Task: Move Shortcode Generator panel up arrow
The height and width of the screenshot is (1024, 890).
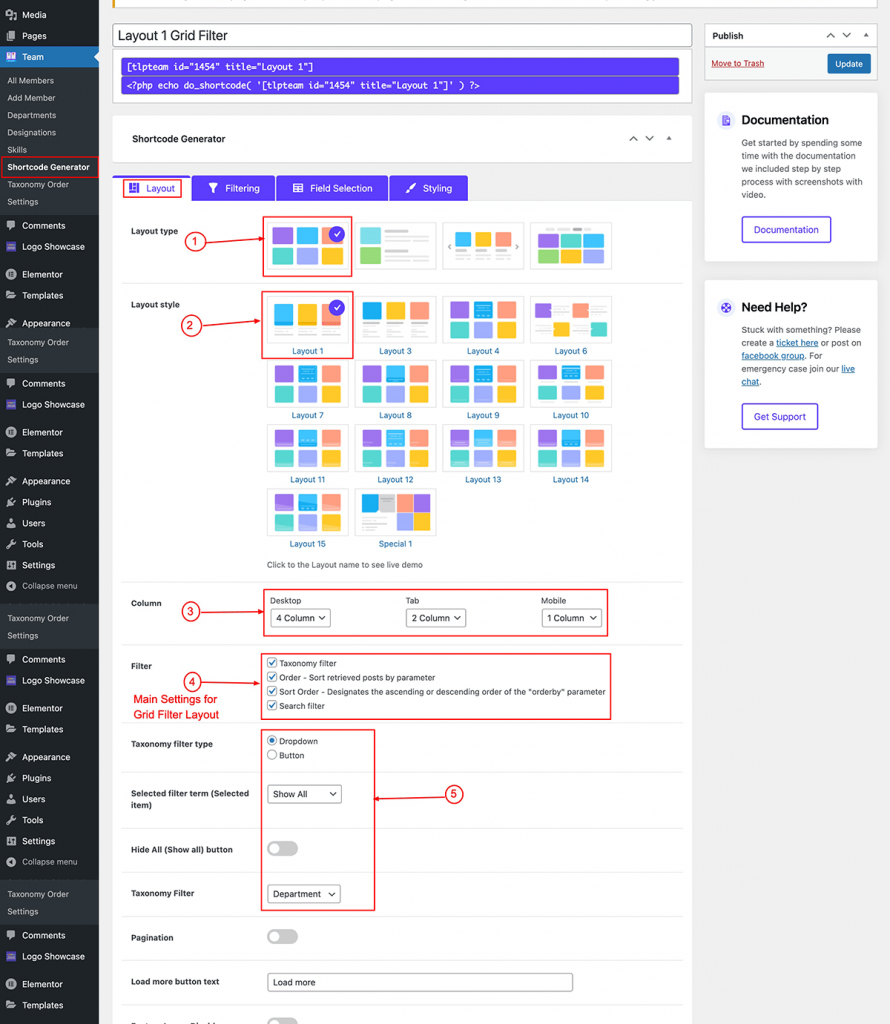Action: click(633, 138)
